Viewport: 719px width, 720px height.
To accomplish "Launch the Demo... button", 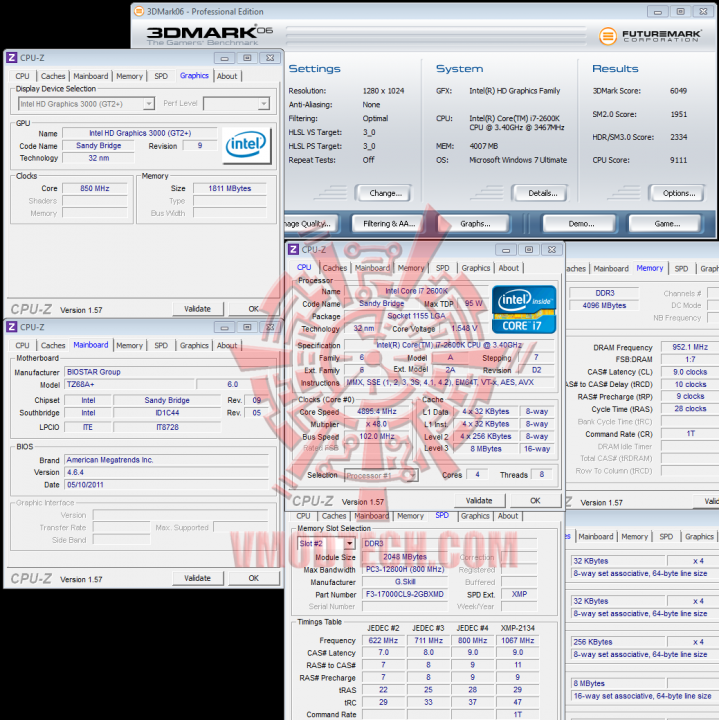I will tap(581, 224).
